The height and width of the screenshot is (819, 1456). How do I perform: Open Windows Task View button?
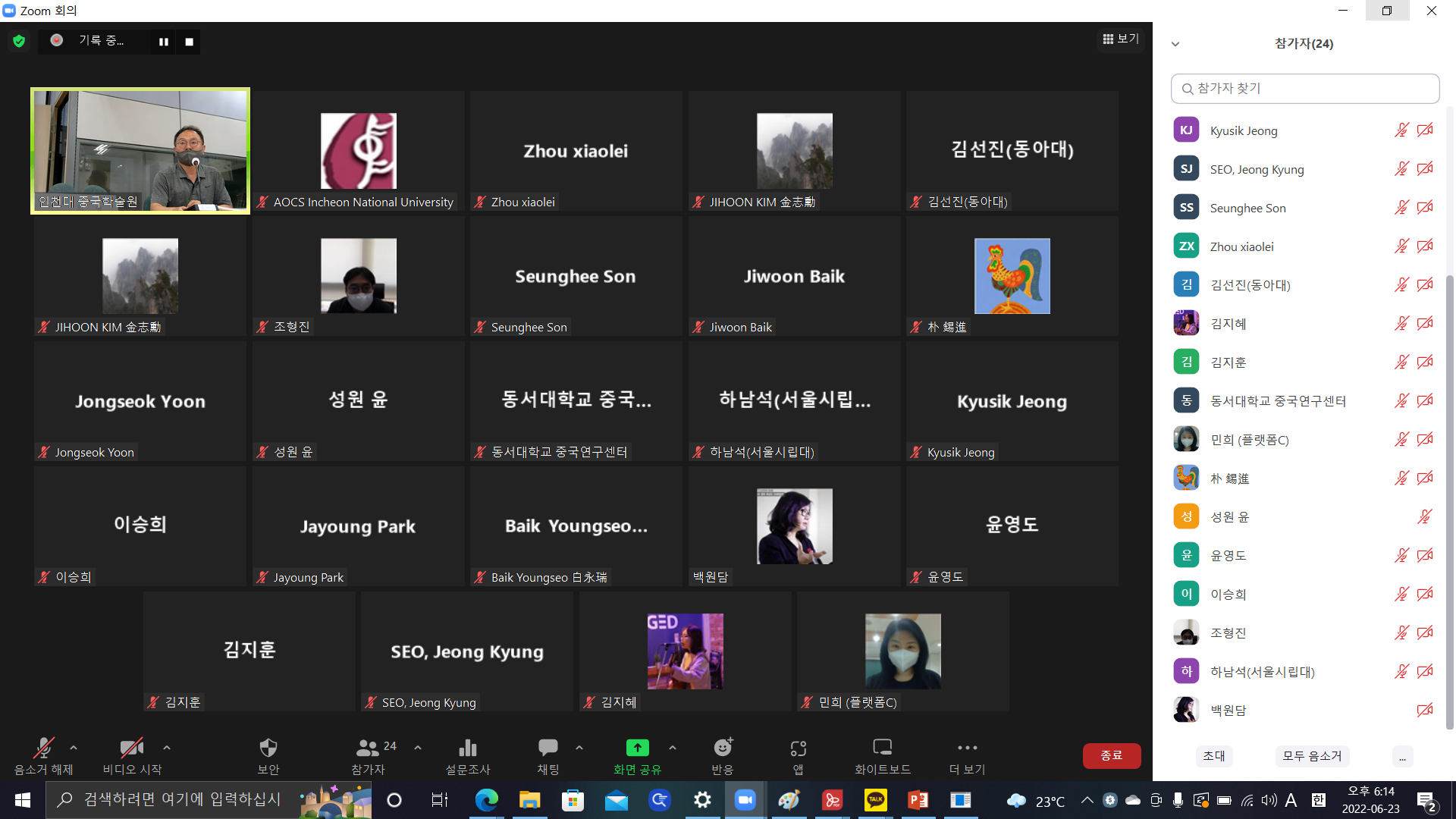pos(440,800)
